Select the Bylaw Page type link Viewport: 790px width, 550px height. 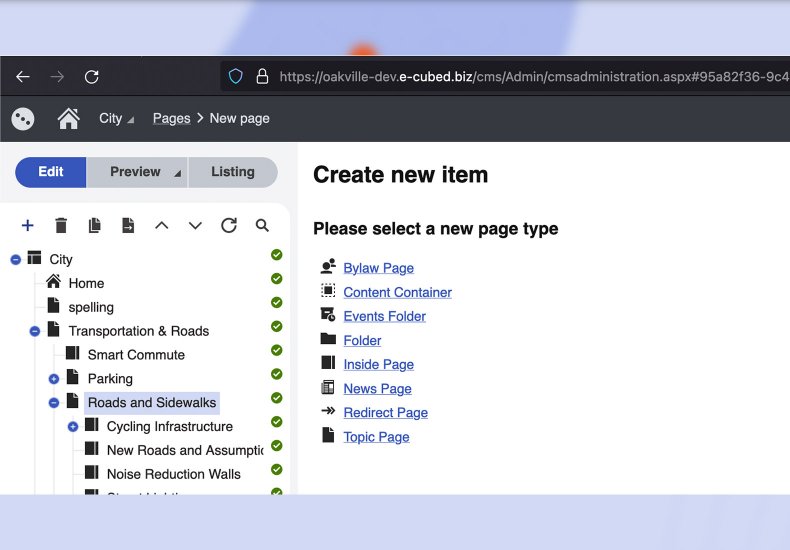(378, 268)
